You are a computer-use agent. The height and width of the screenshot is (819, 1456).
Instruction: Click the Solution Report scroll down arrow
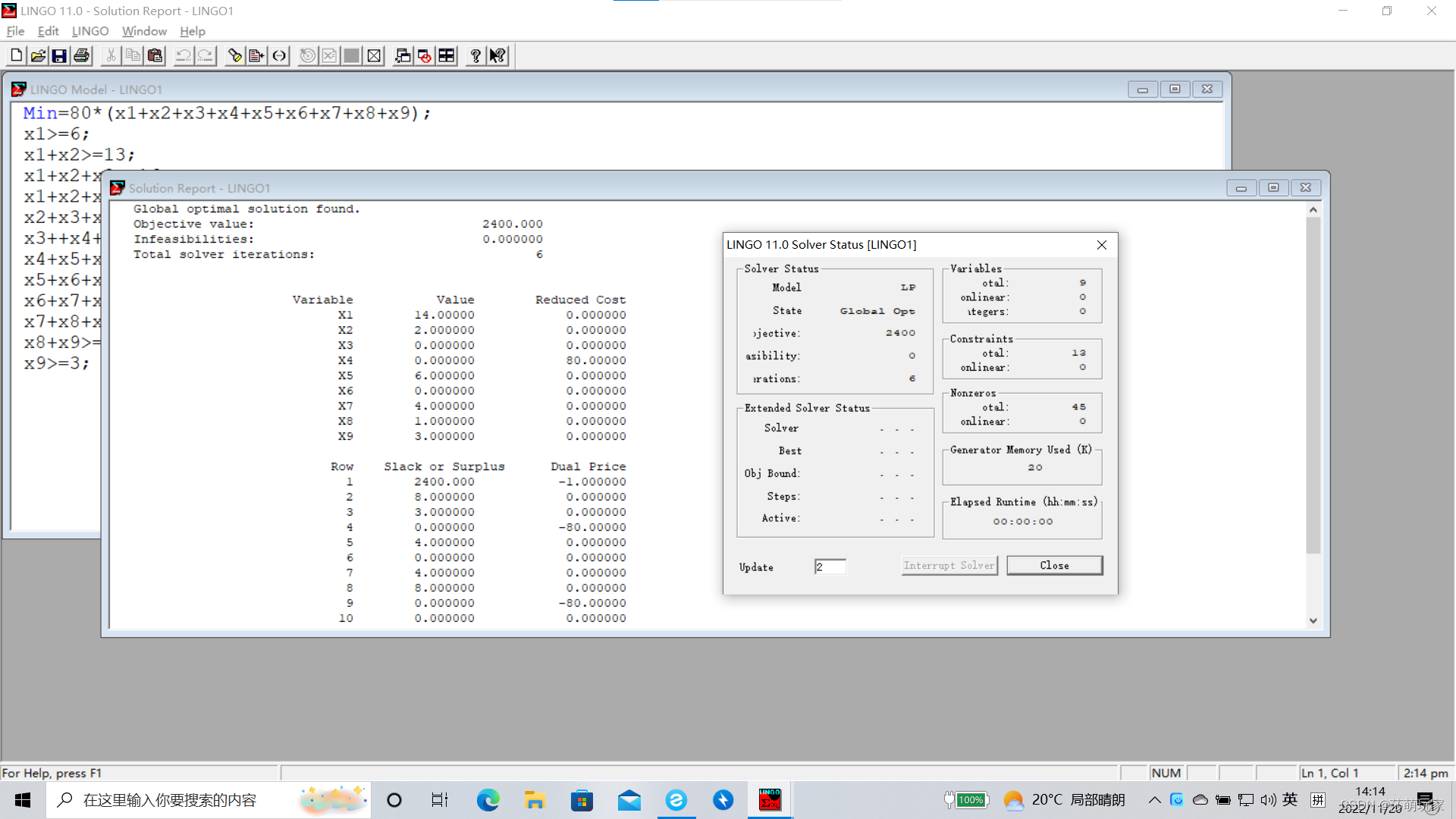coord(1313,620)
